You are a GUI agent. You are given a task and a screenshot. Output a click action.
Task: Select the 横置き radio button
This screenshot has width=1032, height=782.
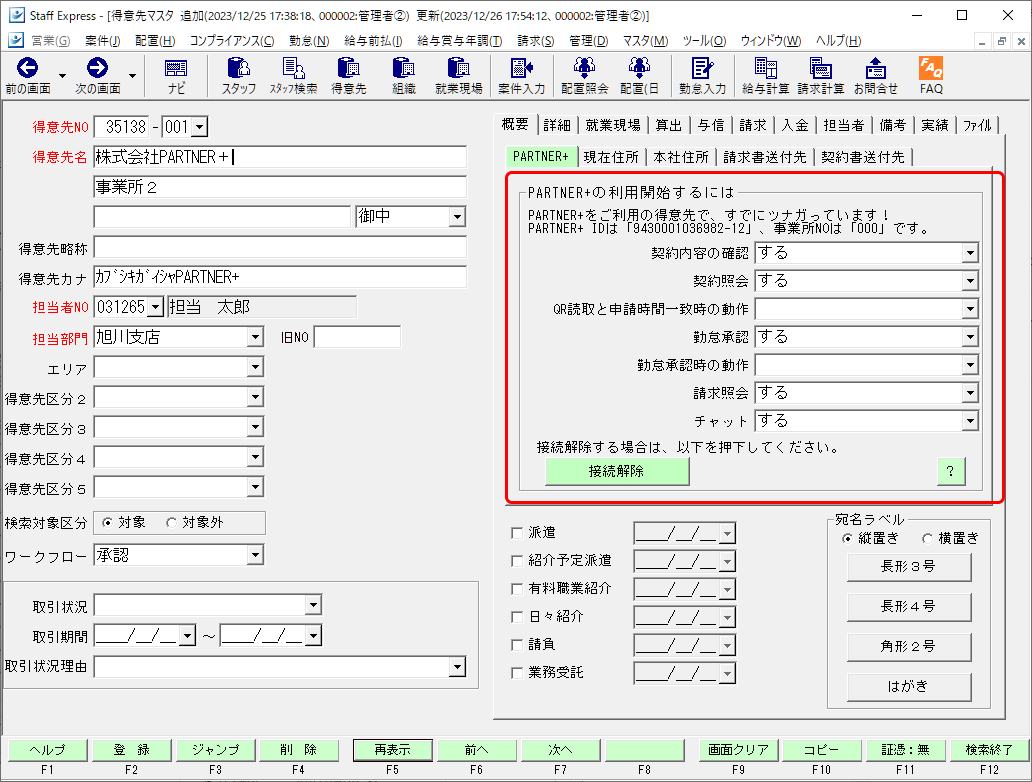[927, 538]
